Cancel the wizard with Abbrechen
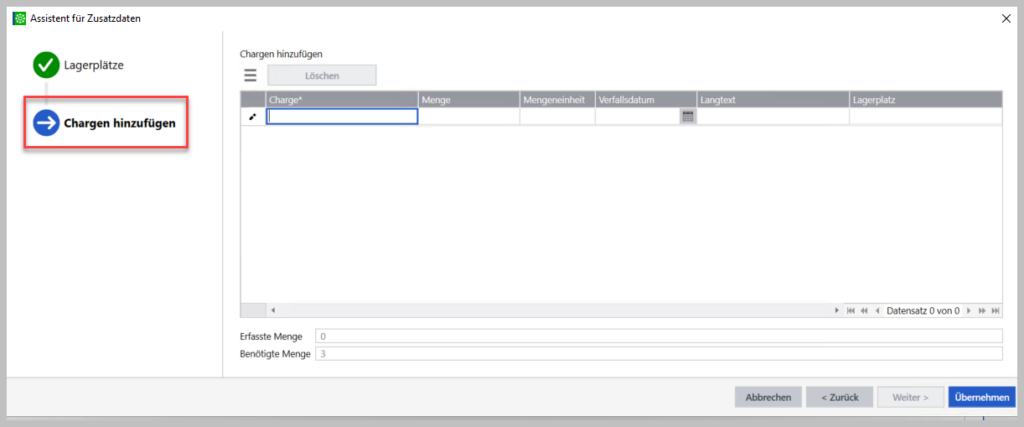The width and height of the screenshot is (1024, 427). coord(767,397)
